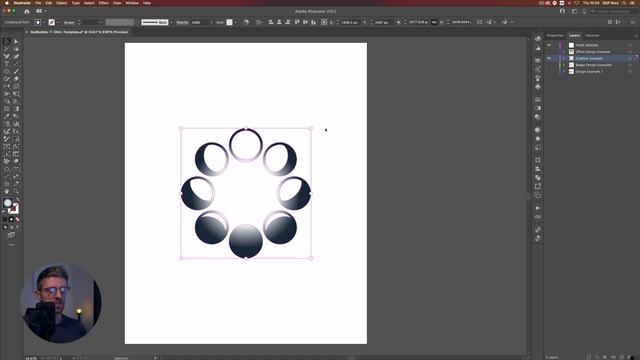
Task: Select the Selection tool (black arrow)
Action: (x=7, y=41)
